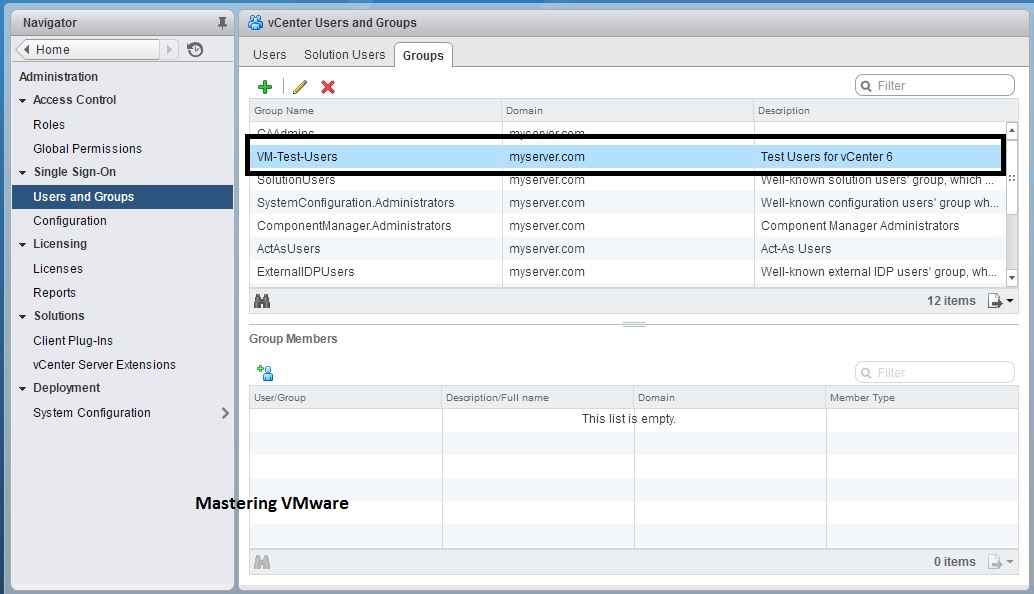Open groups export dropdown arrow
1034x594 pixels.
point(1010,301)
